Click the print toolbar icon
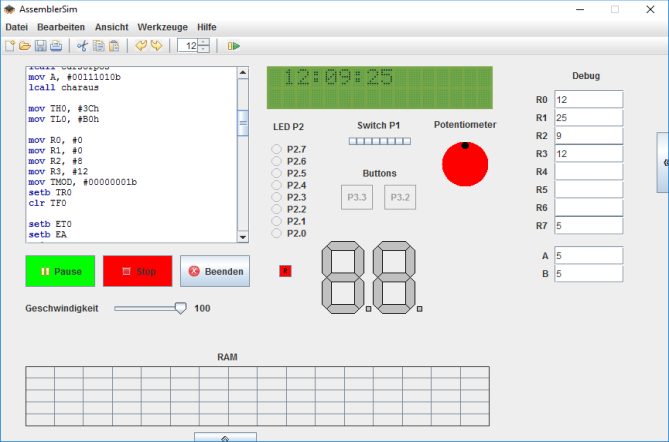The width and height of the screenshot is (669, 442). pos(56,46)
